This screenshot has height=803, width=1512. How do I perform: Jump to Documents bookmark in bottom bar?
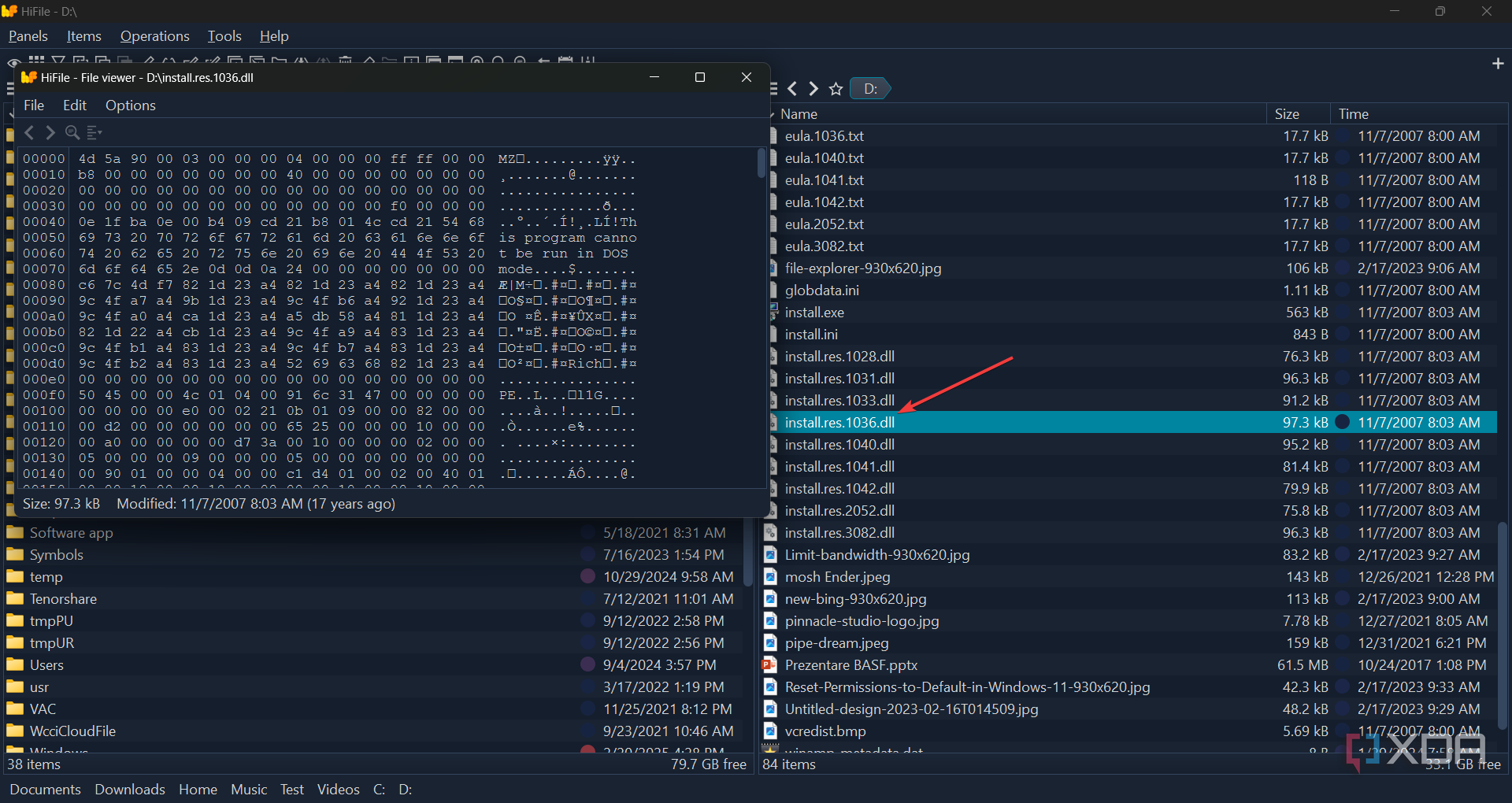click(45, 790)
